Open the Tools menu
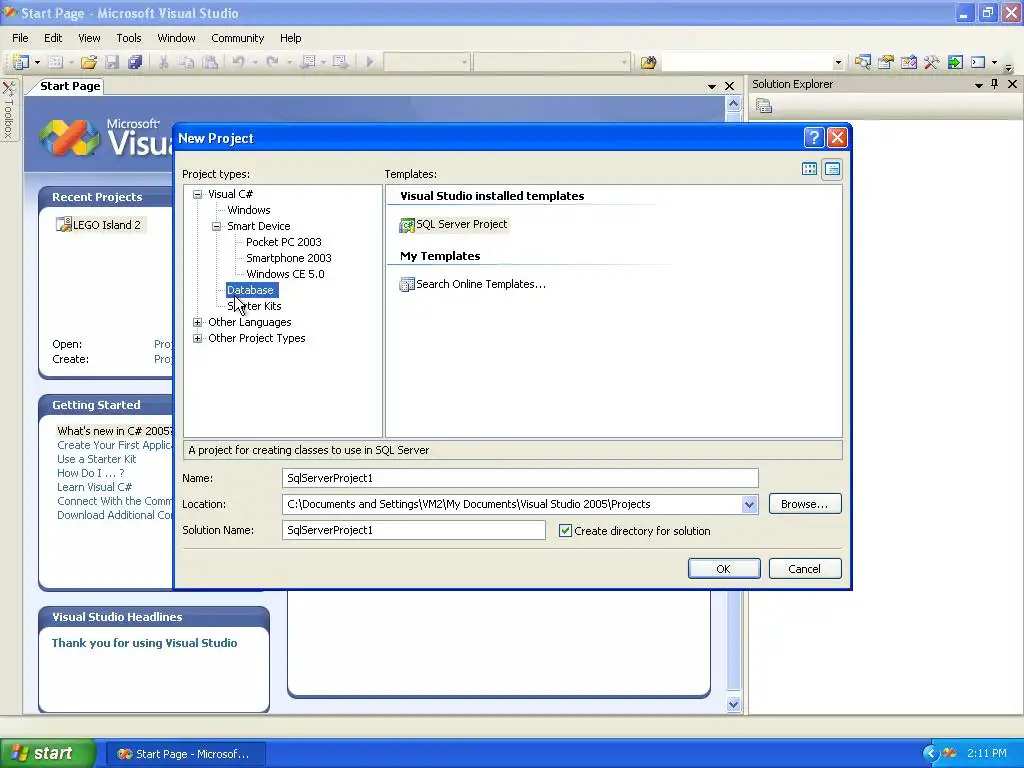This screenshot has height=768, width=1024. pos(129,38)
